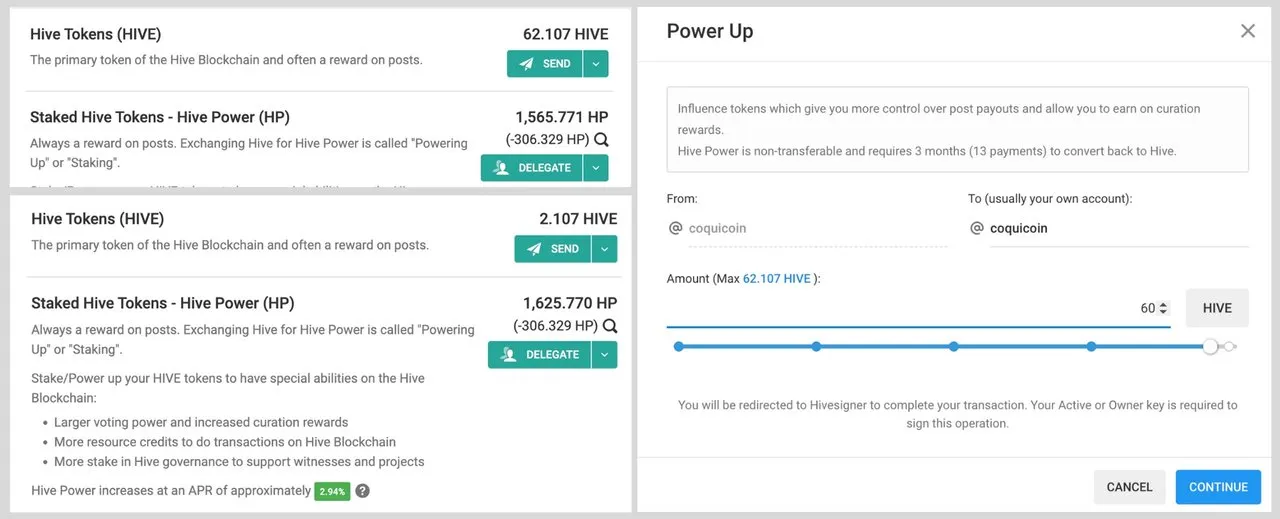Click SEND button beside 62.107 HIVE balance
Image resolution: width=1280 pixels, height=519 pixels.
[544, 64]
